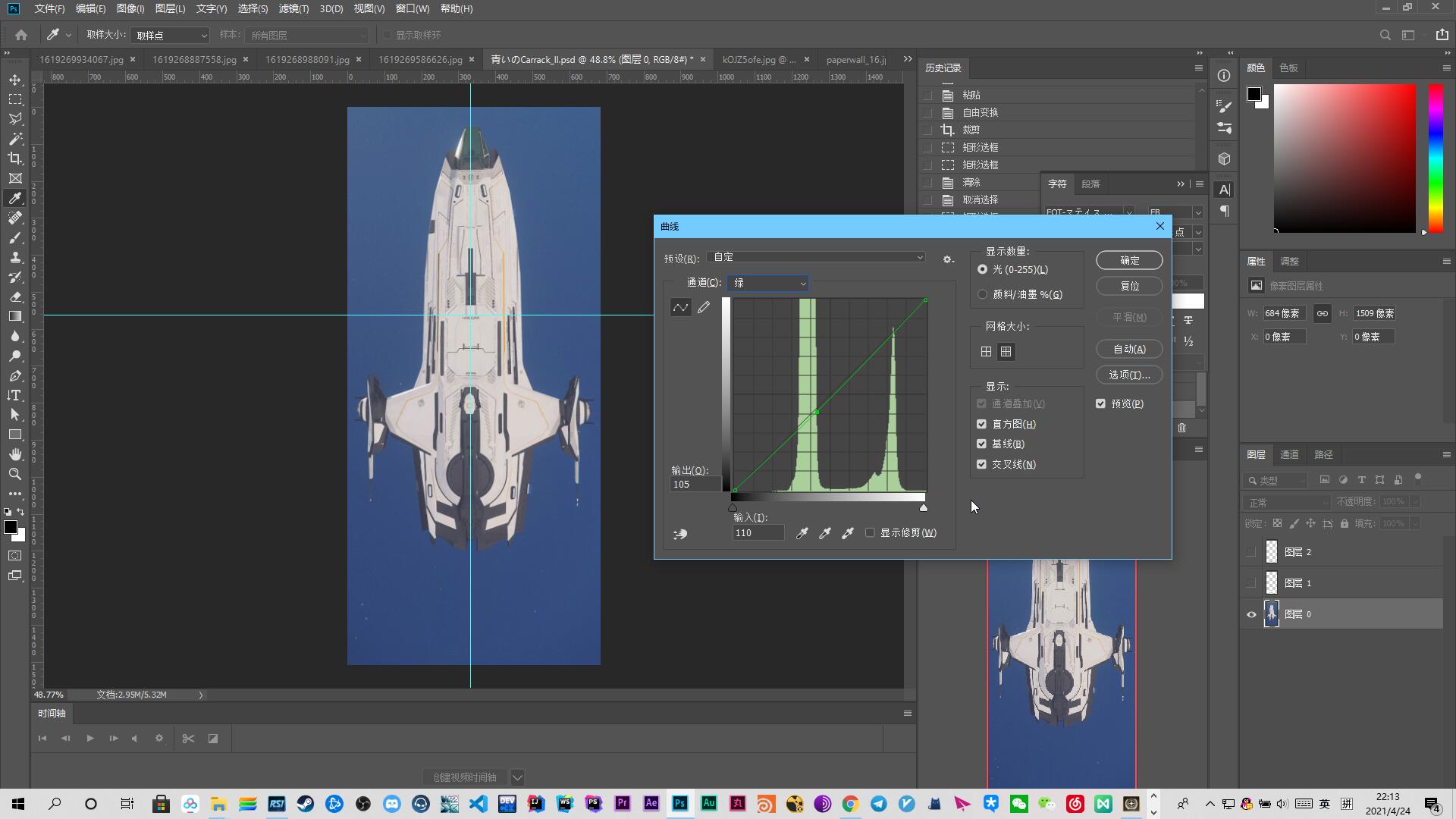Enable the 显示修剪 checkbox

click(870, 532)
